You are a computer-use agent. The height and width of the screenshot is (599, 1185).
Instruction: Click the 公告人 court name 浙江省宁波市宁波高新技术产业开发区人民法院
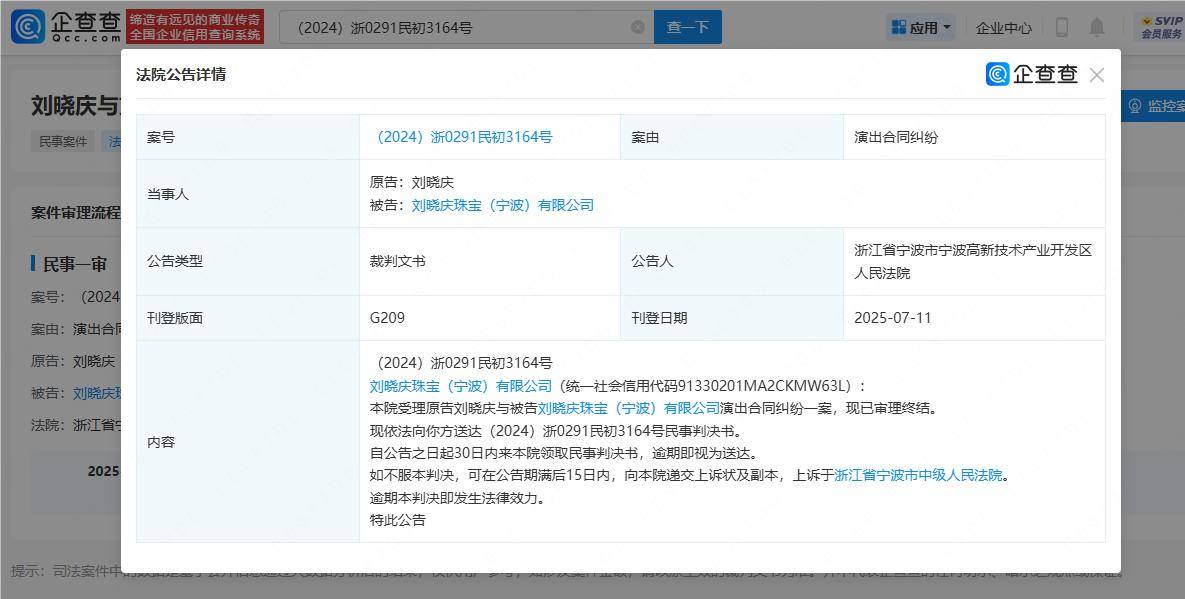point(973,261)
